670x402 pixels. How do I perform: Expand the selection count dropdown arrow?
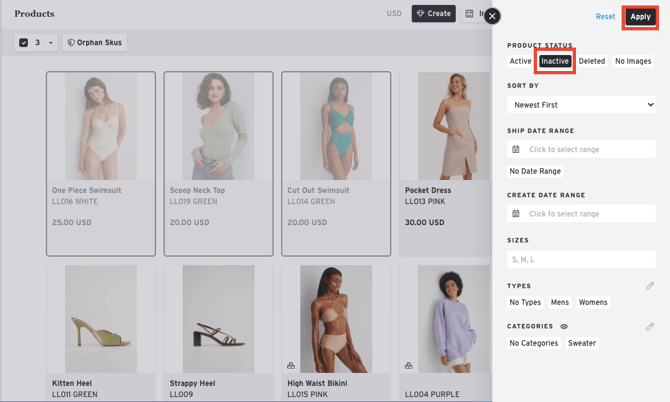tap(51, 43)
